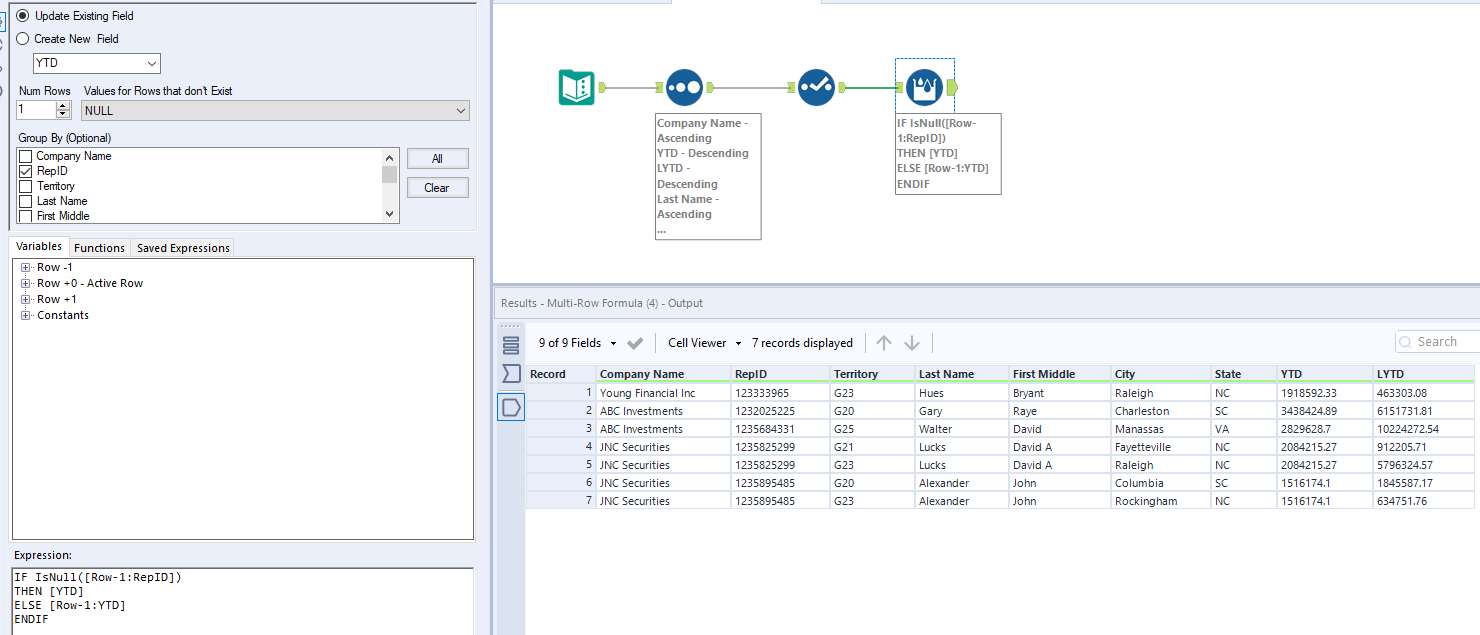1480x635 pixels.
Task: Select the Select tool node
Action: tap(816, 88)
